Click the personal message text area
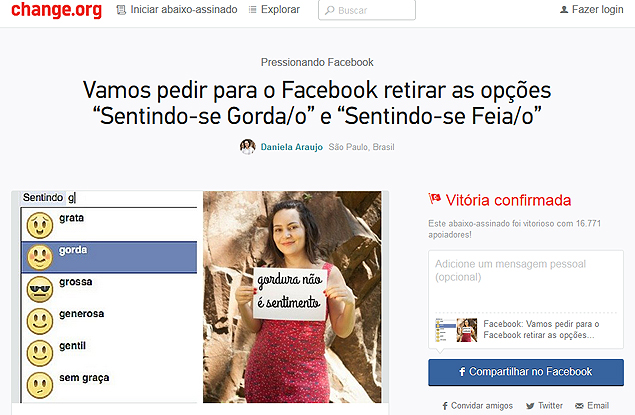Screen dimensions: 635x415 (x=526, y=281)
